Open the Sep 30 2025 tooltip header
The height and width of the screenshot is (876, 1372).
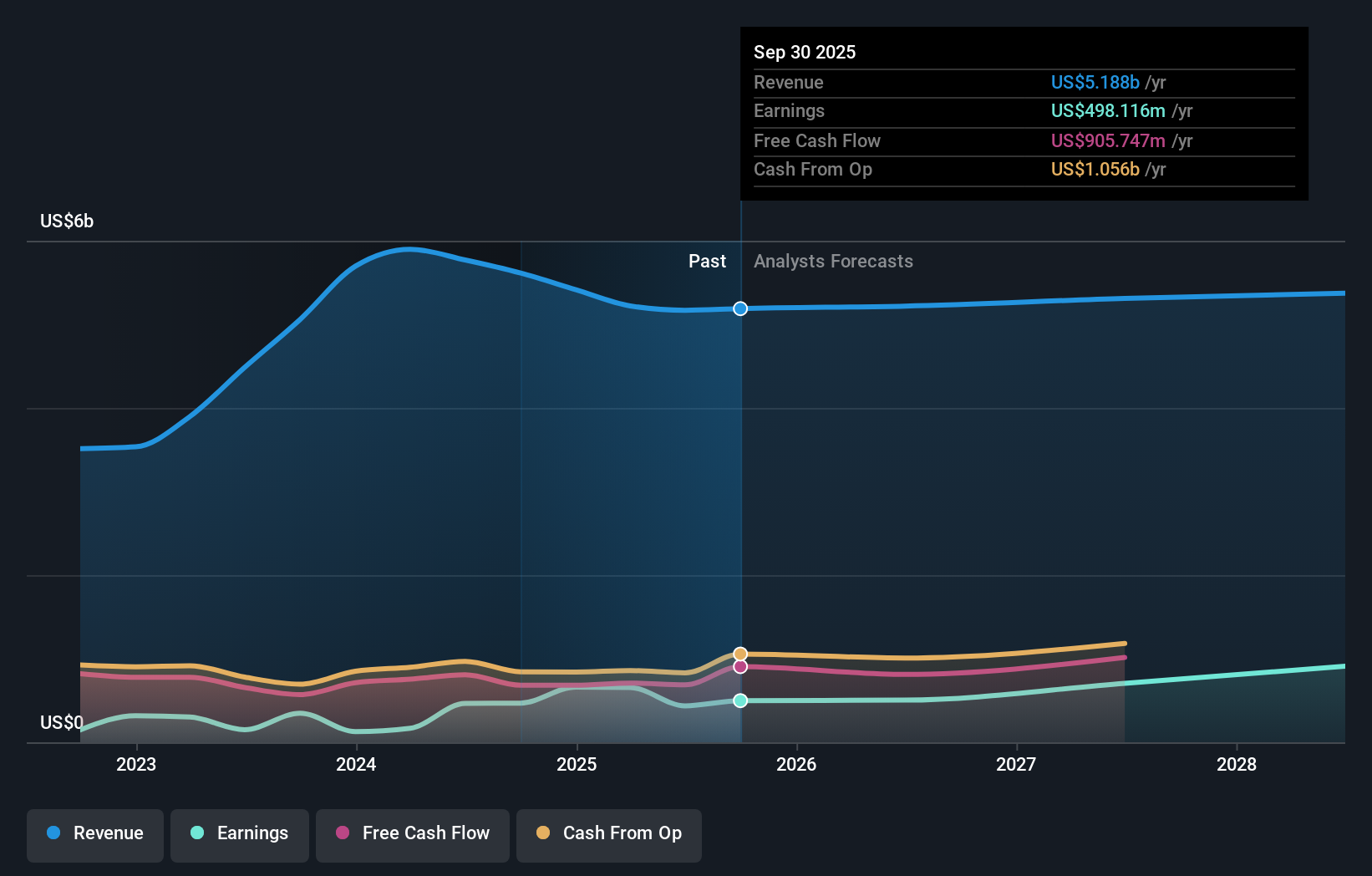tap(805, 52)
